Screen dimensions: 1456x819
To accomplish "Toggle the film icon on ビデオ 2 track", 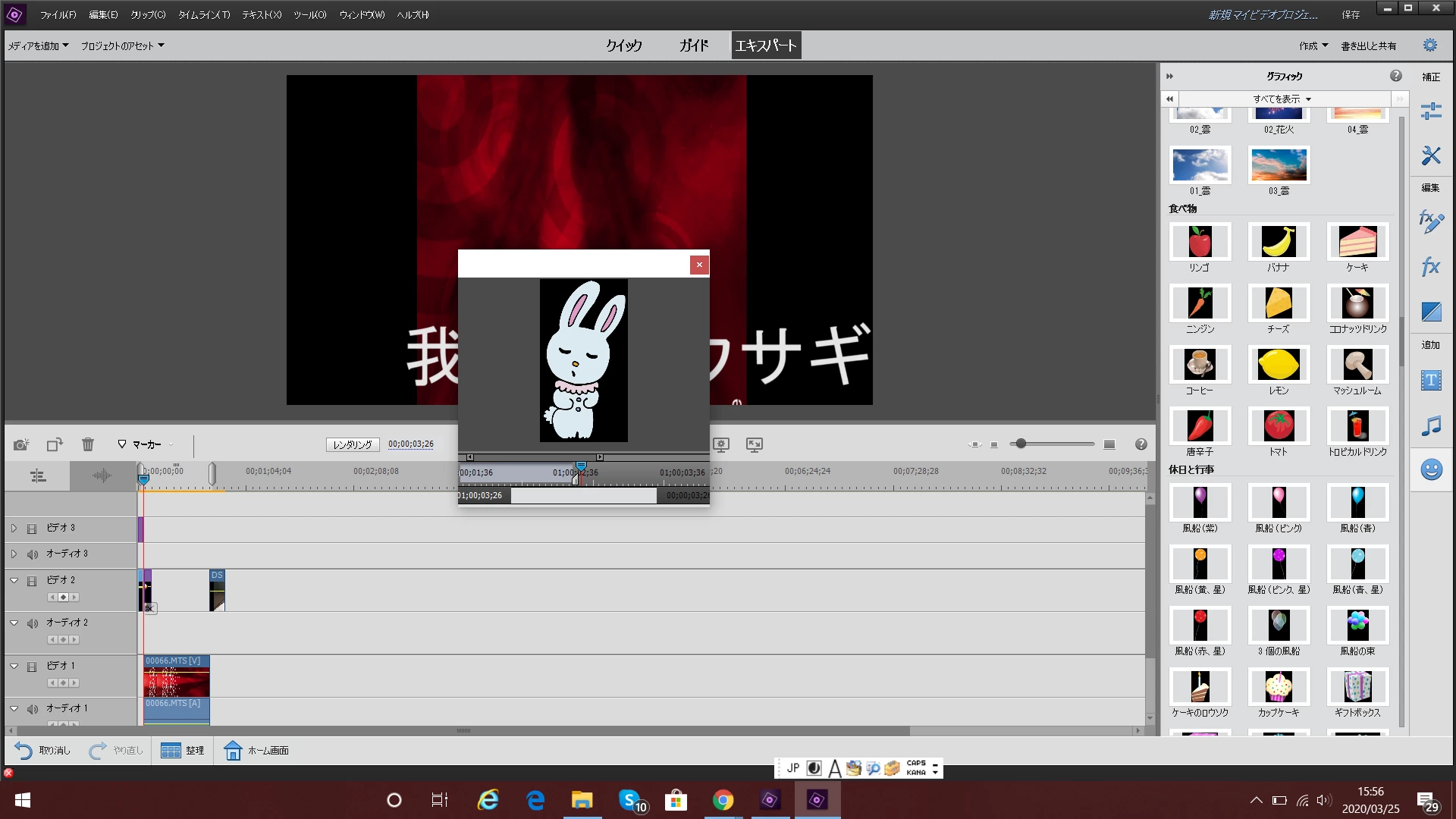I will click(x=32, y=581).
